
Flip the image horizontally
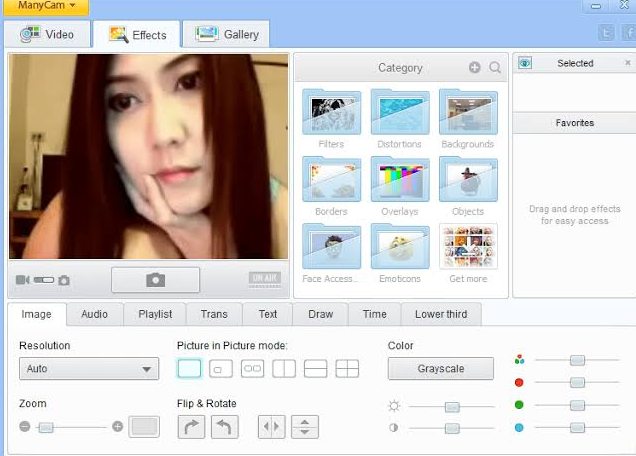coord(272,427)
